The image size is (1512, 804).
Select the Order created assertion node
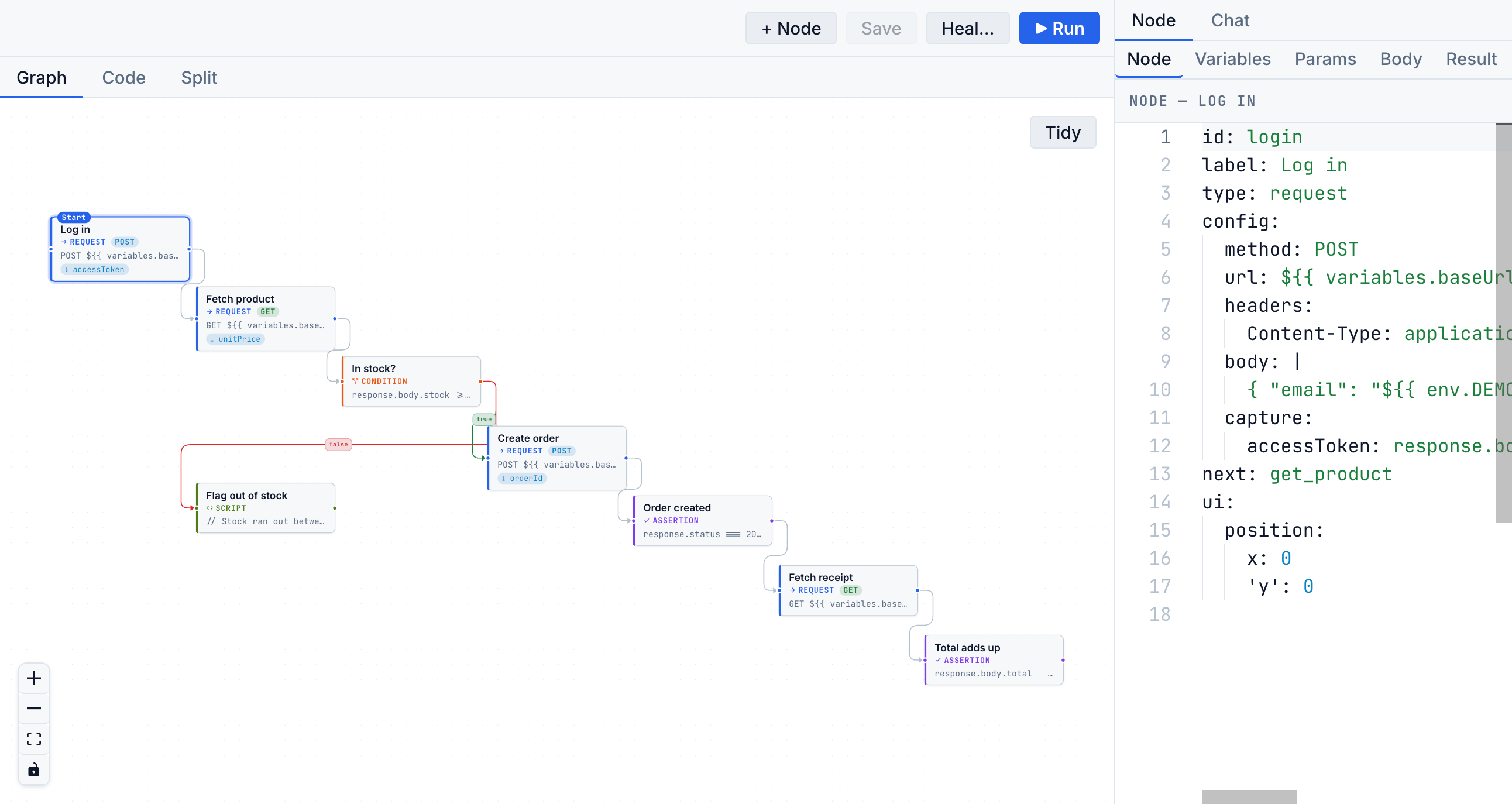coord(703,521)
